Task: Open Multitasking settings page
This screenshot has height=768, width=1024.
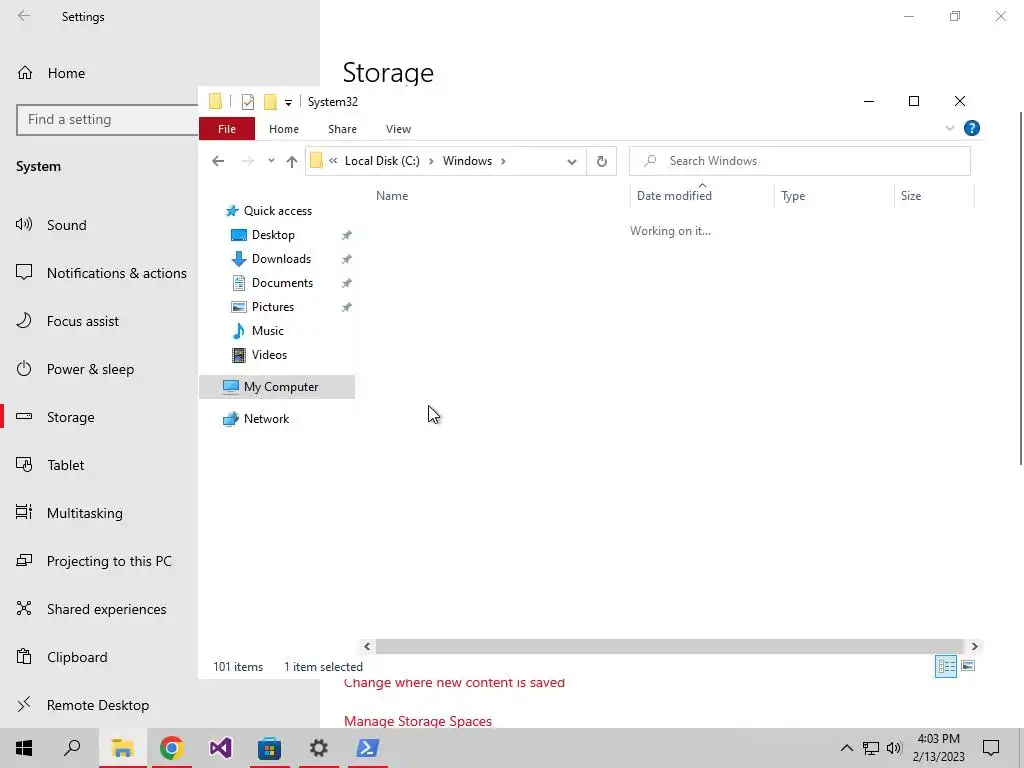Action: coord(84,513)
